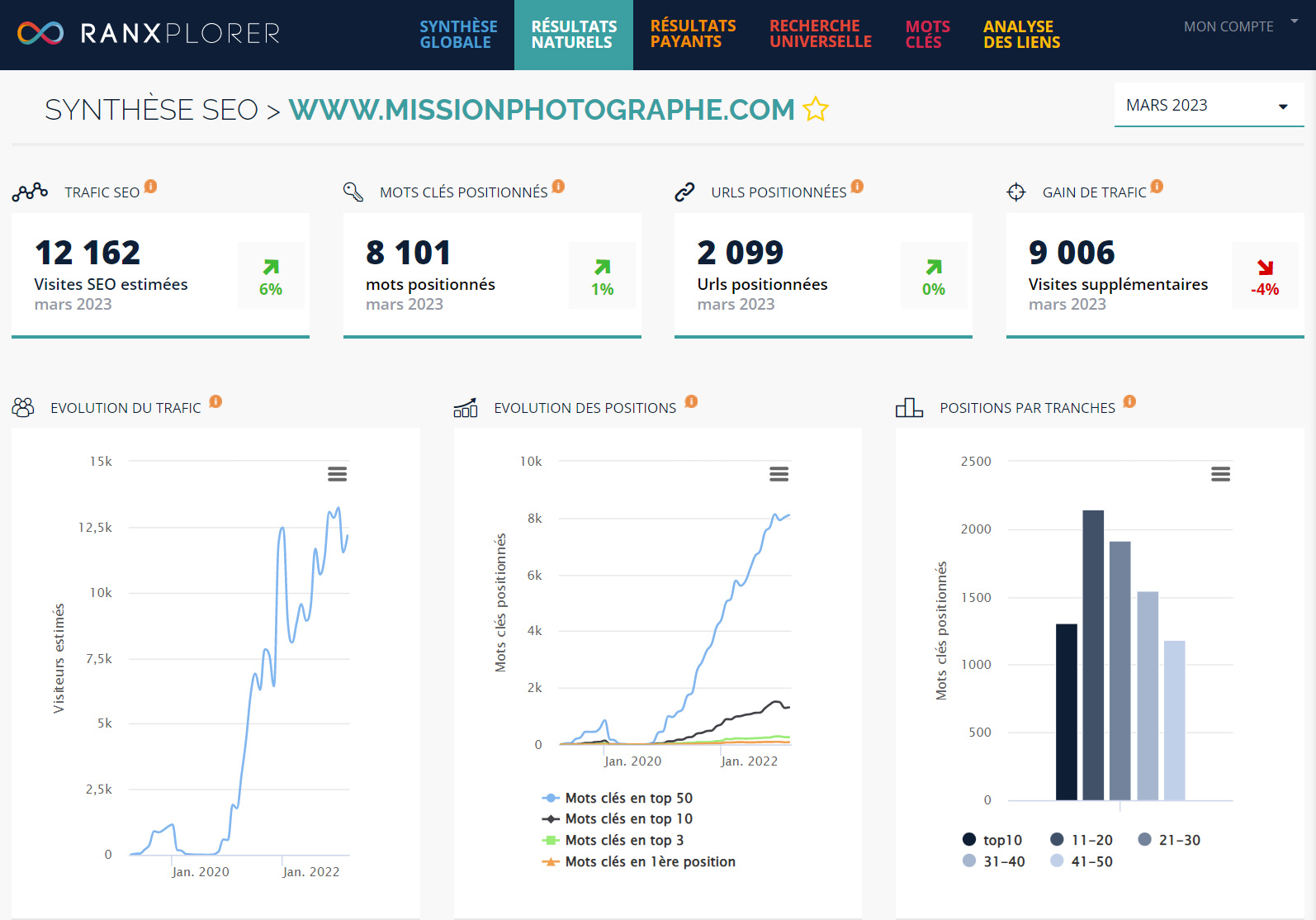Open the Analyse des Liens tab

click(1021, 35)
